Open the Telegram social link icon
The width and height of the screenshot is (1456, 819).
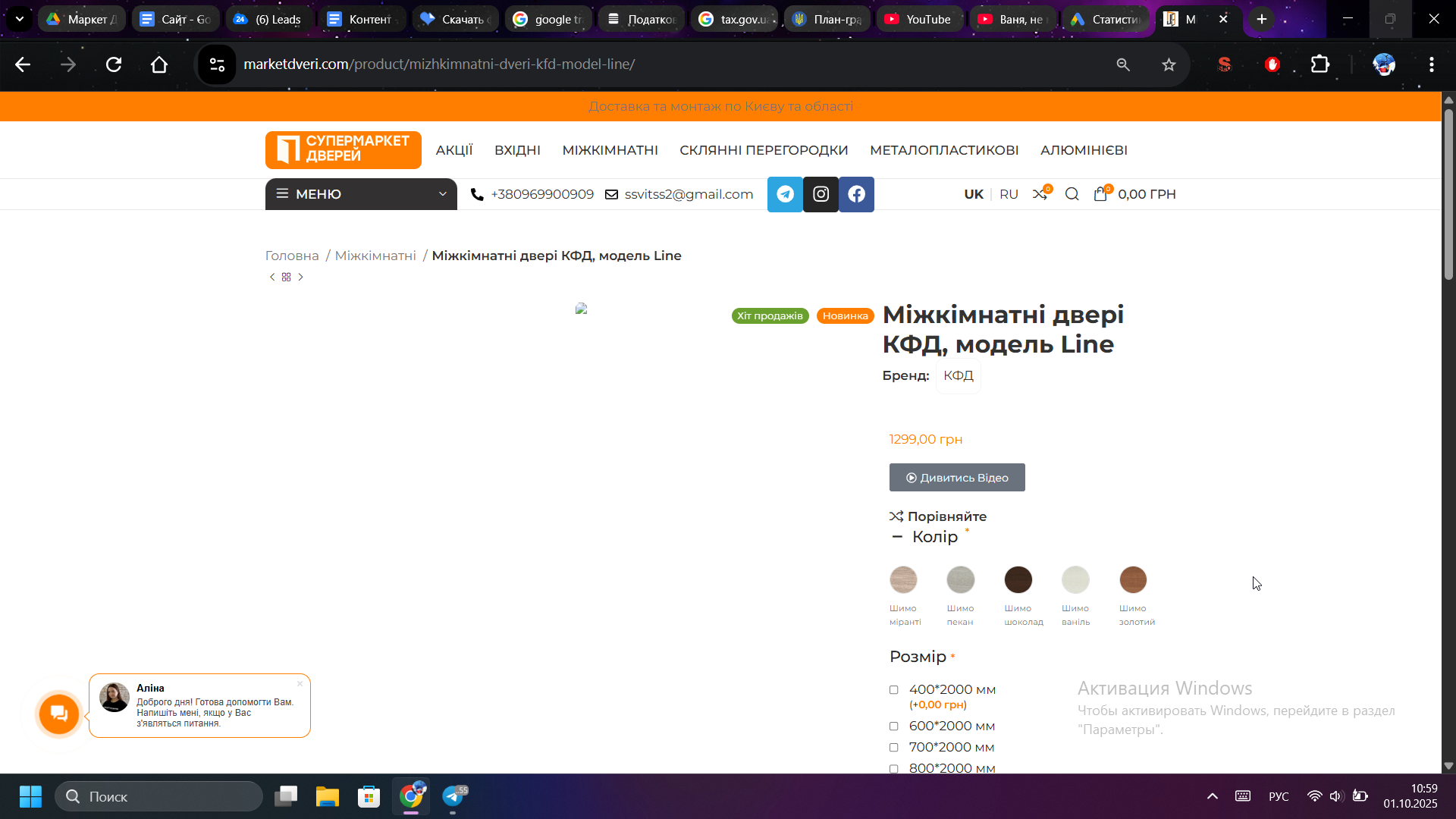coord(785,194)
